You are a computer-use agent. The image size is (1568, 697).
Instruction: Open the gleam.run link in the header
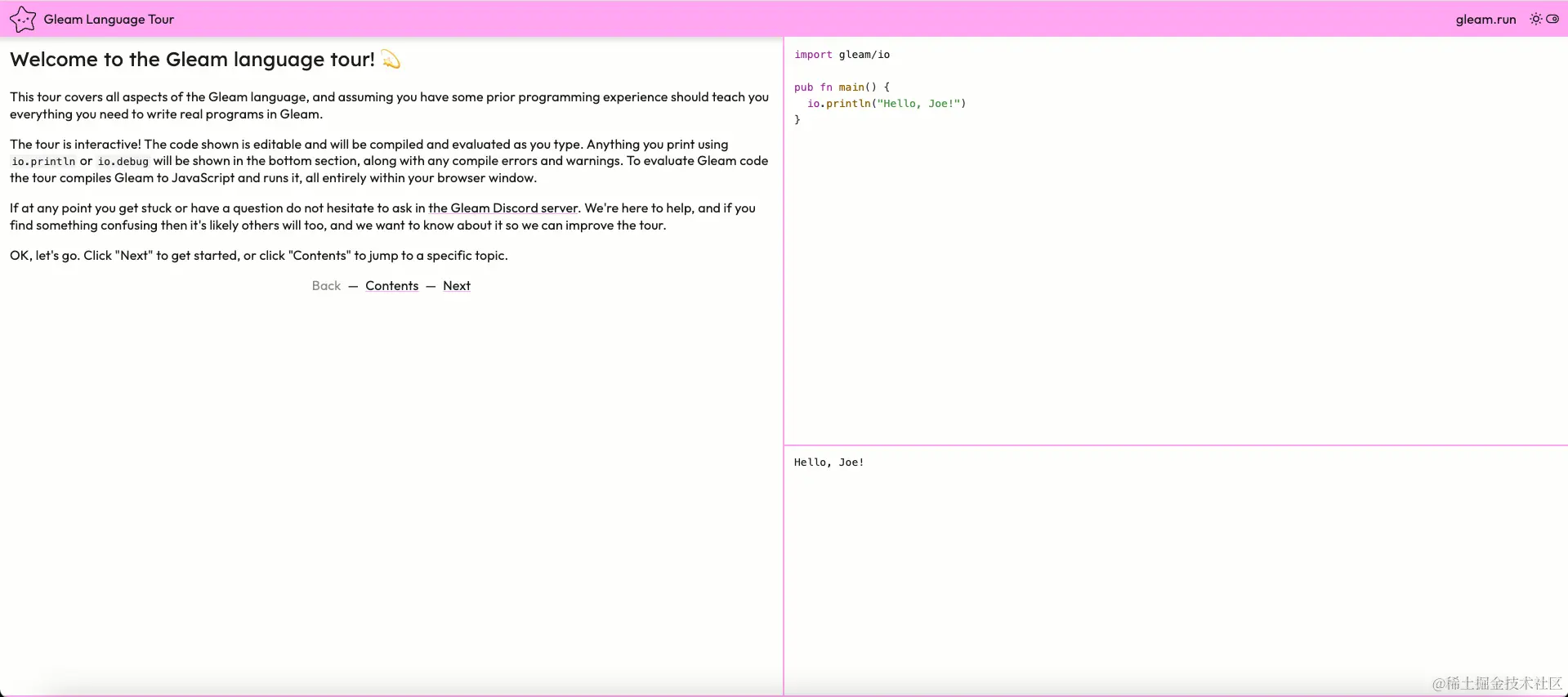[x=1485, y=19]
